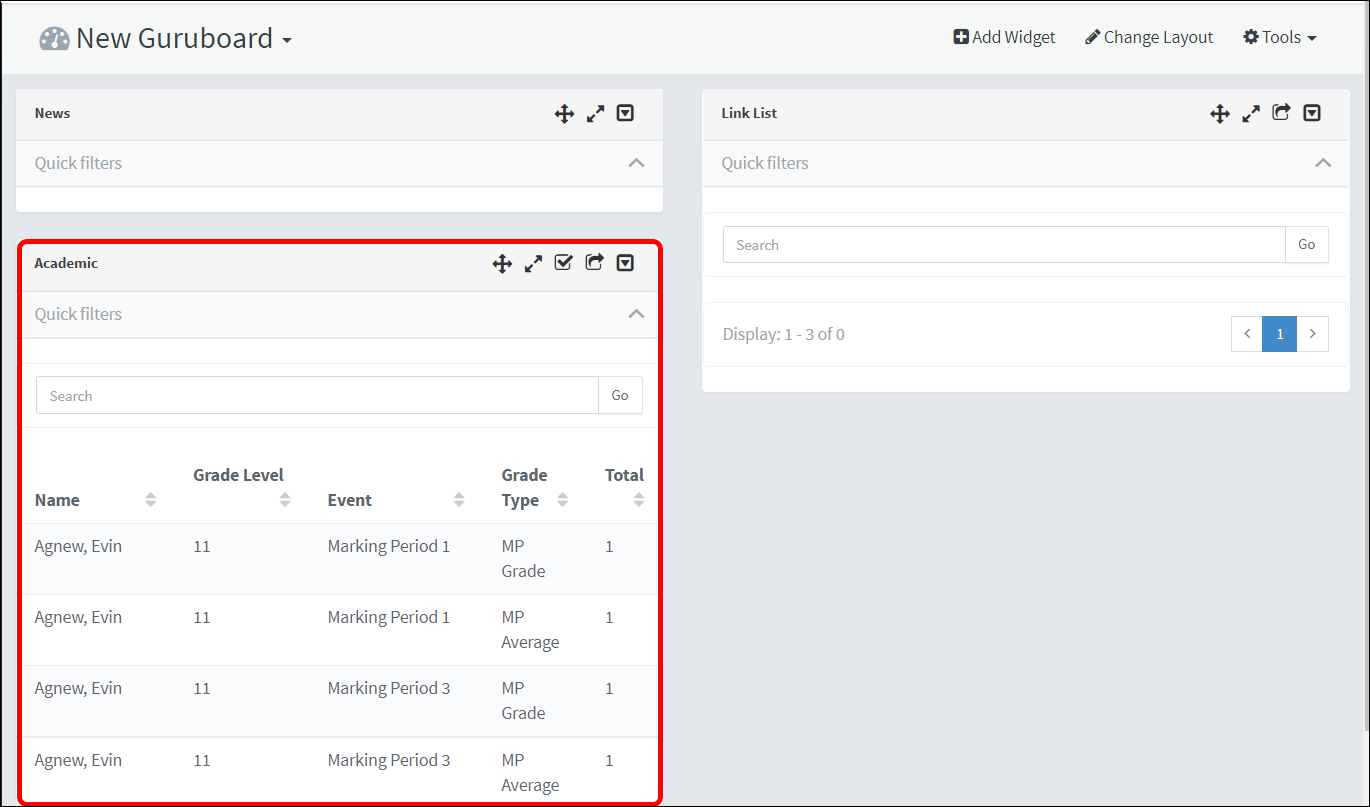Expand the News widget to full size
The height and width of the screenshot is (807, 1370).
[x=596, y=114]
